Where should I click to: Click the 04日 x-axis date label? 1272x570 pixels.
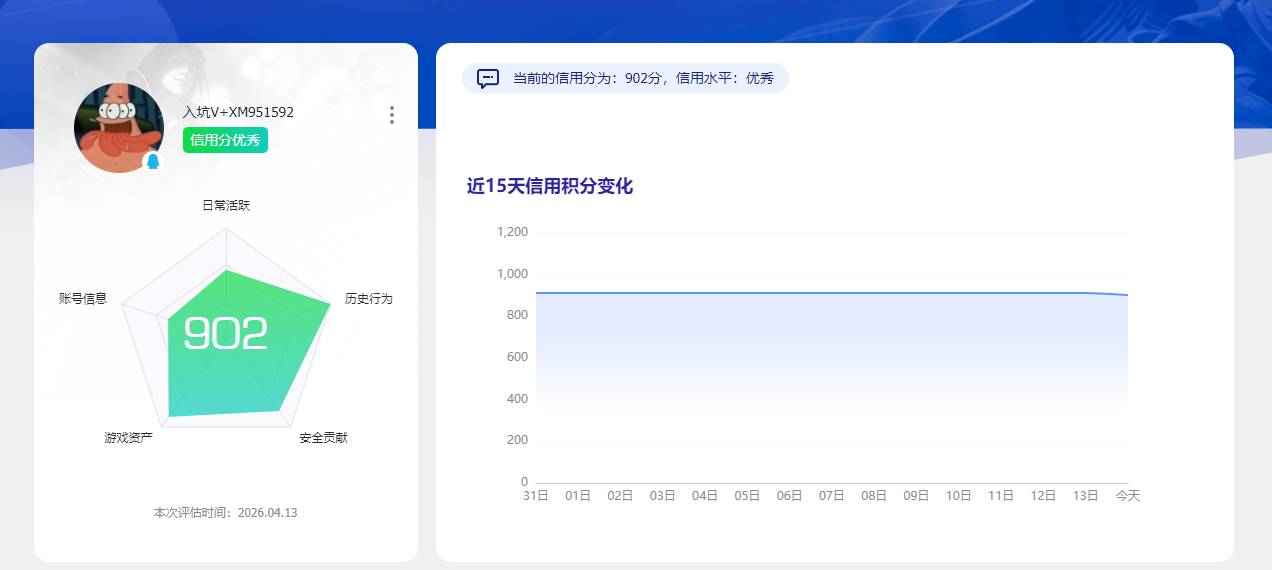(x=705, y=496)
